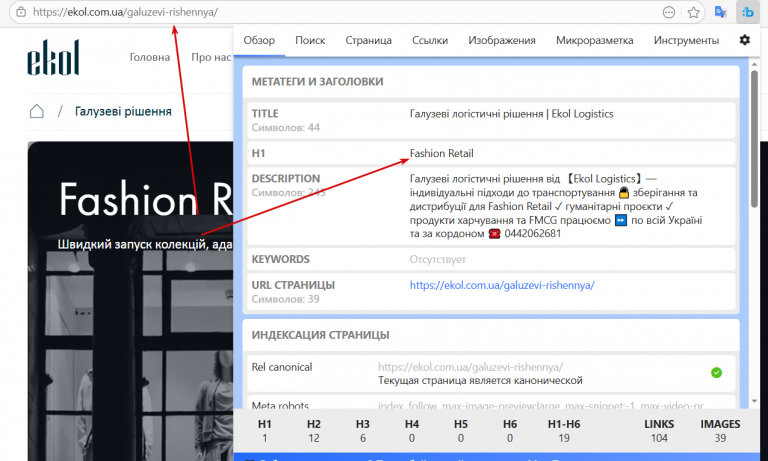Click the DESCRIPTION meta text

556,206
